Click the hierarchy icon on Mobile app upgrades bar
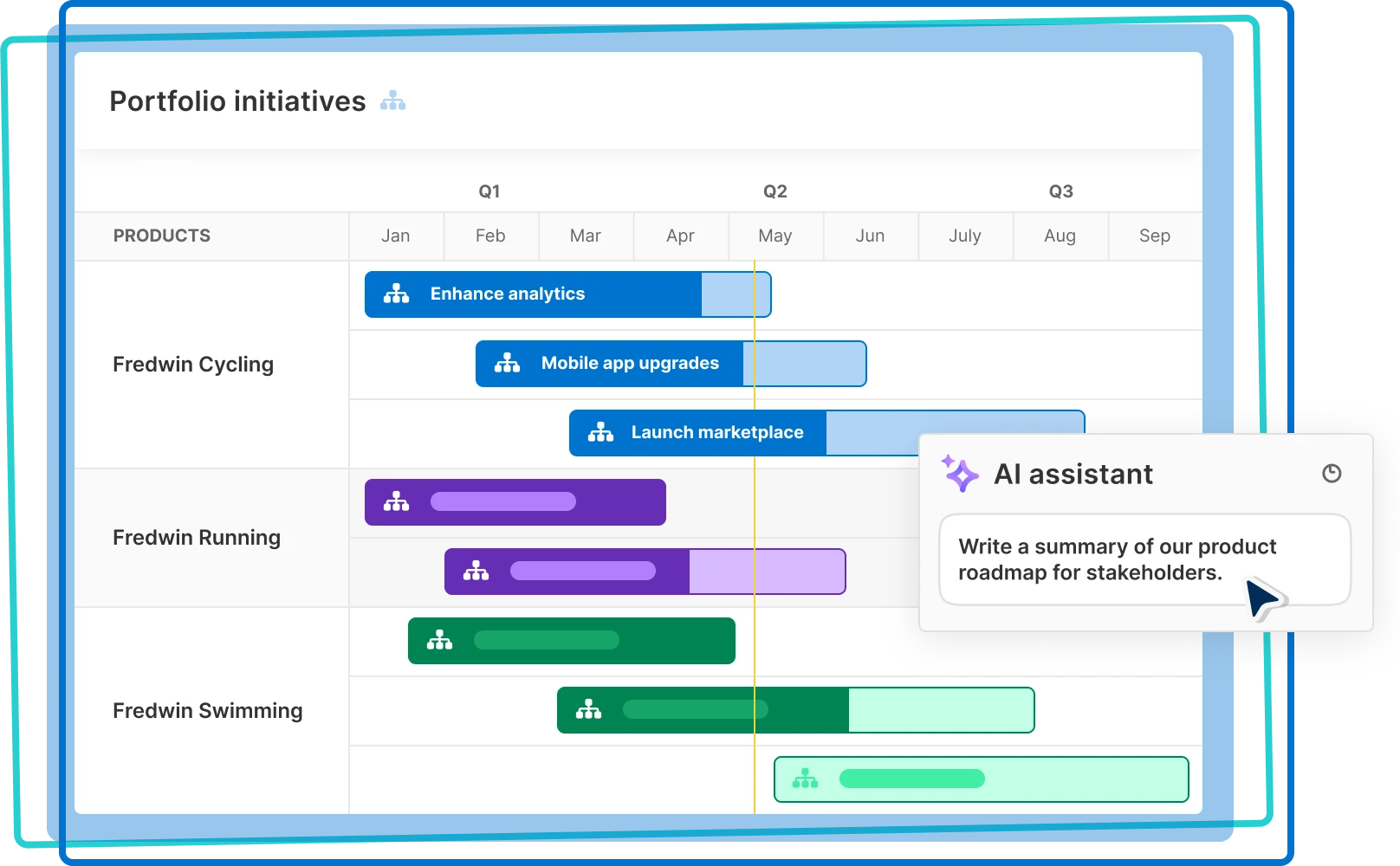Screen dimensions: 1400x866 pos(507,363)
